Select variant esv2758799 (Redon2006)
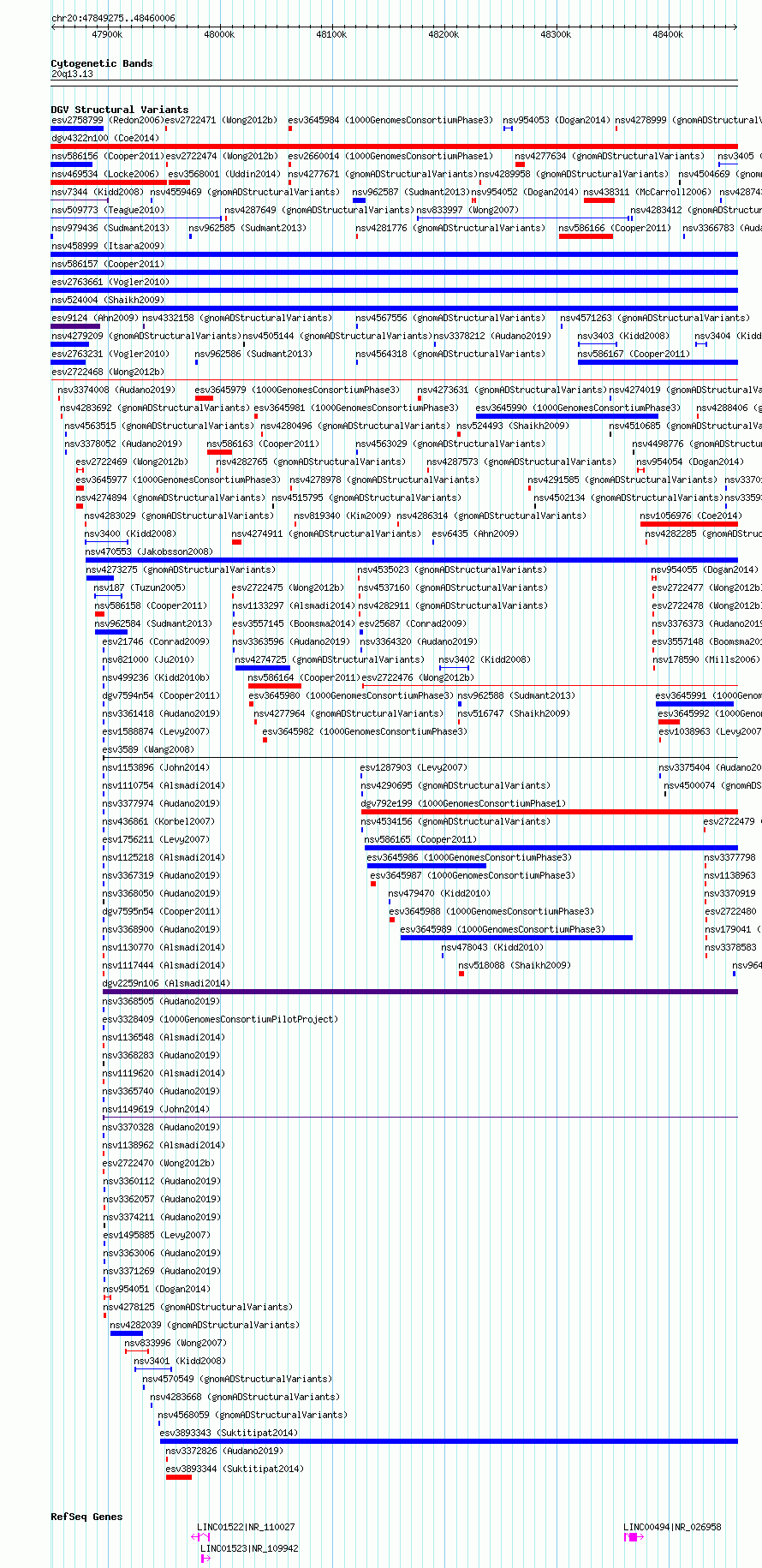Viewport: 762px width, 1568px height. coord(106,120)
